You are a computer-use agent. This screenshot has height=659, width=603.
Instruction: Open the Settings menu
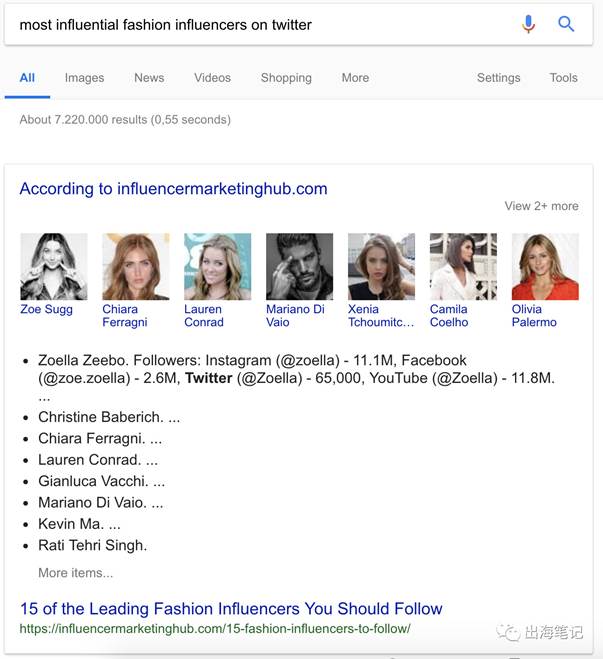[x=498, y=78]
